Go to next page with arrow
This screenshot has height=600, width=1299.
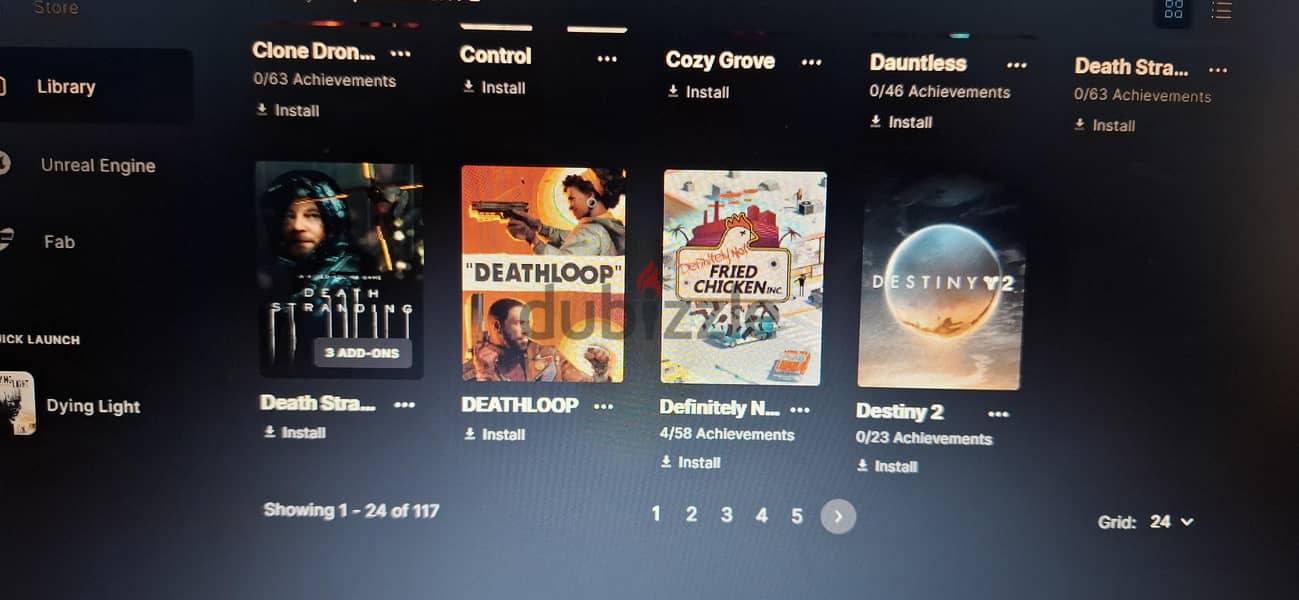coord(838,517)
